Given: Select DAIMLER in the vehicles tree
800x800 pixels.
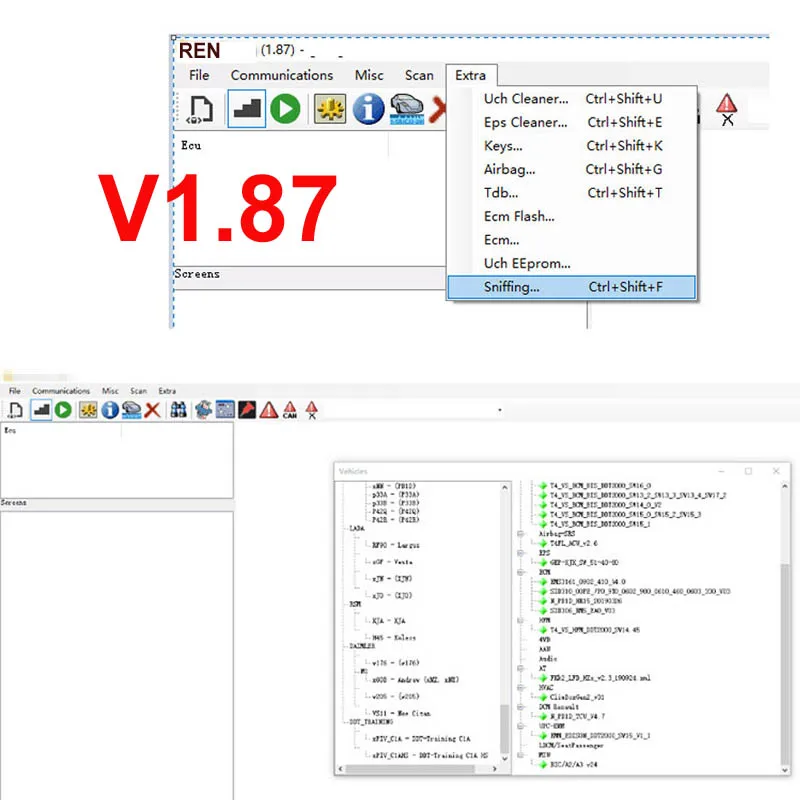Looking at the screenshot, I should pyautogui.click(x=362, y=646).
